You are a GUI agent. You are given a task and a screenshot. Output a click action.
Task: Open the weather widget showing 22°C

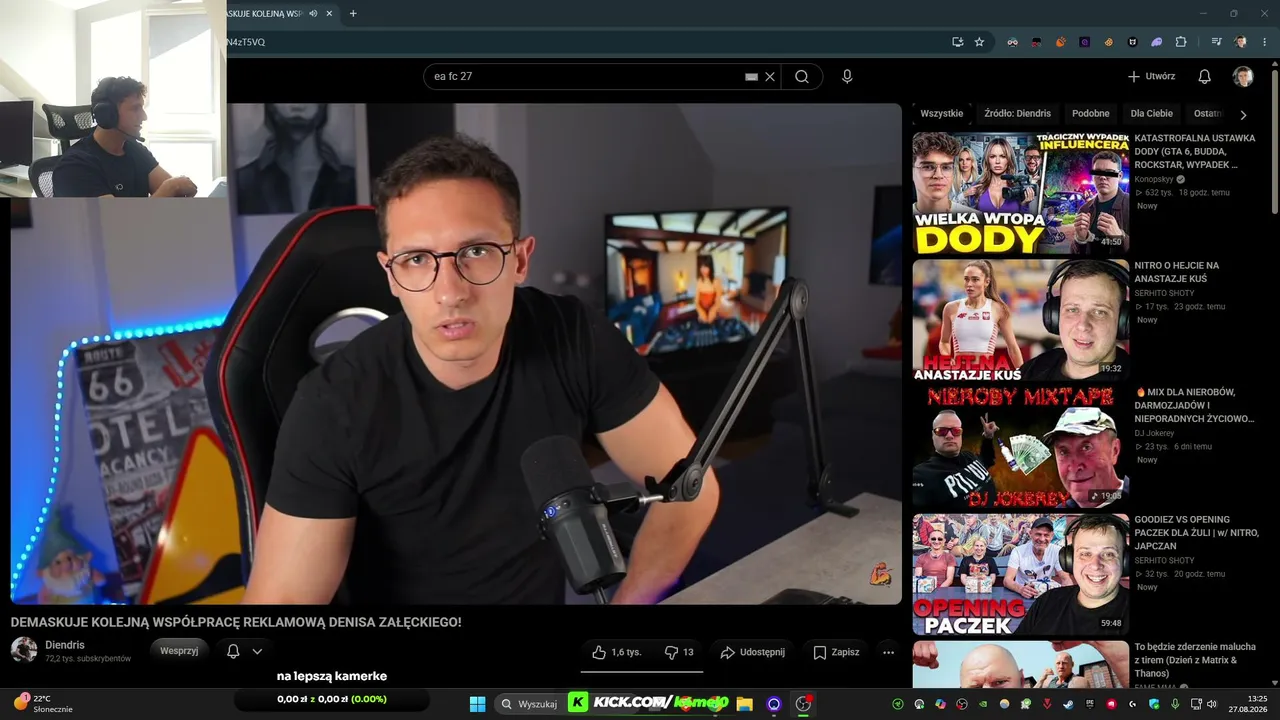tap(42, 704)
